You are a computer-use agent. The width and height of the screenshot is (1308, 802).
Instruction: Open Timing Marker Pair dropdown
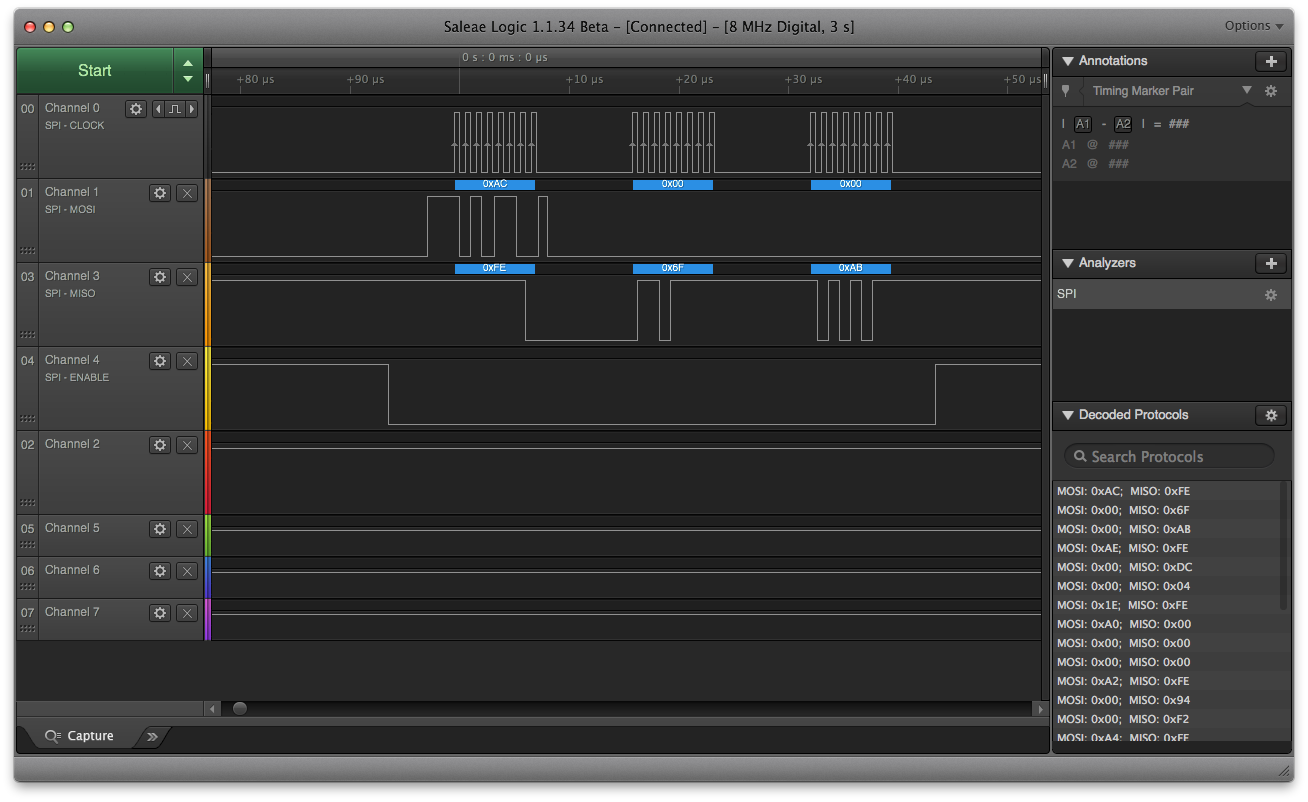pos(1247,91)
